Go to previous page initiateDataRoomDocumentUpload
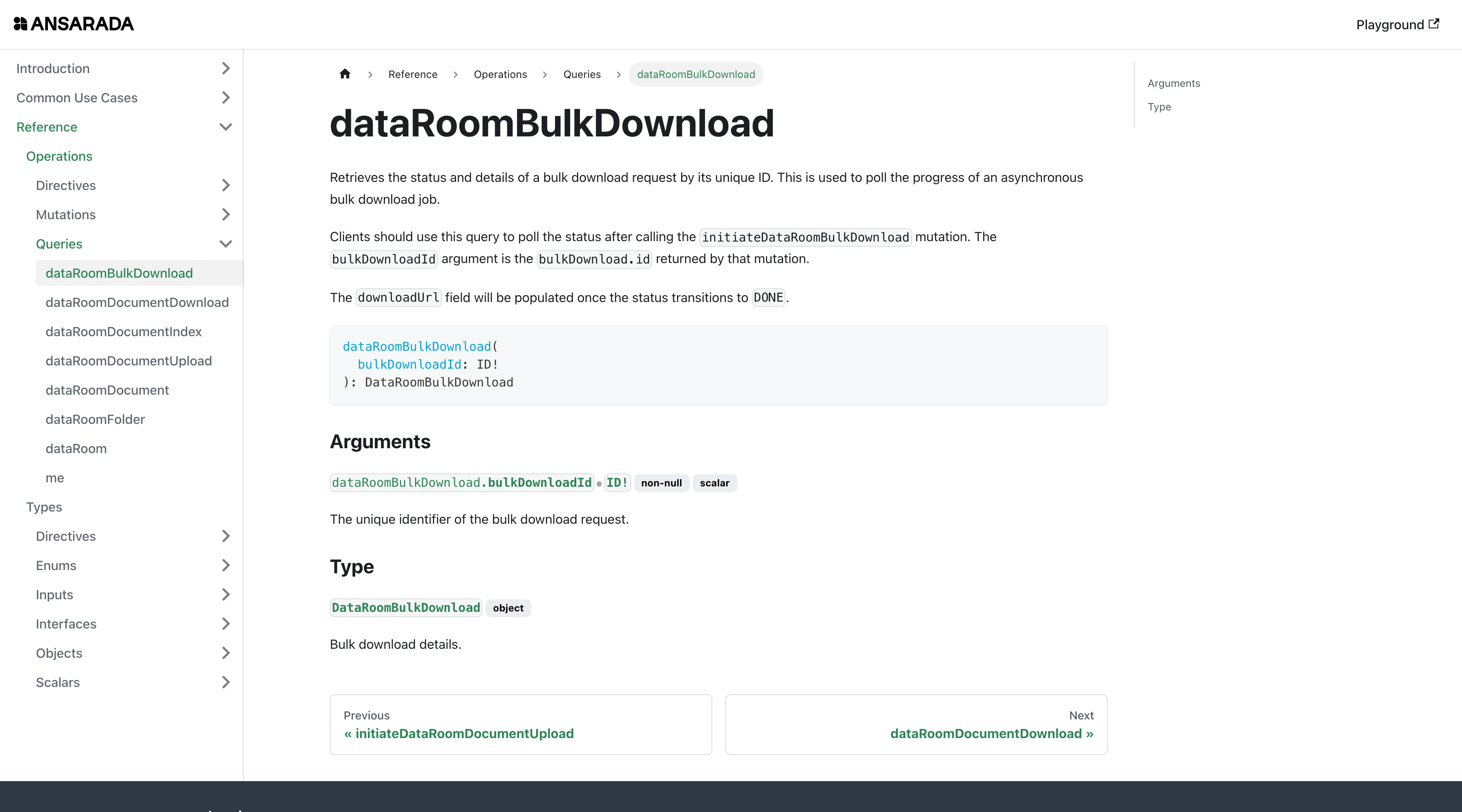Image resolution: width=1462 pixels, height=812 pixels. tap(521, 725)
